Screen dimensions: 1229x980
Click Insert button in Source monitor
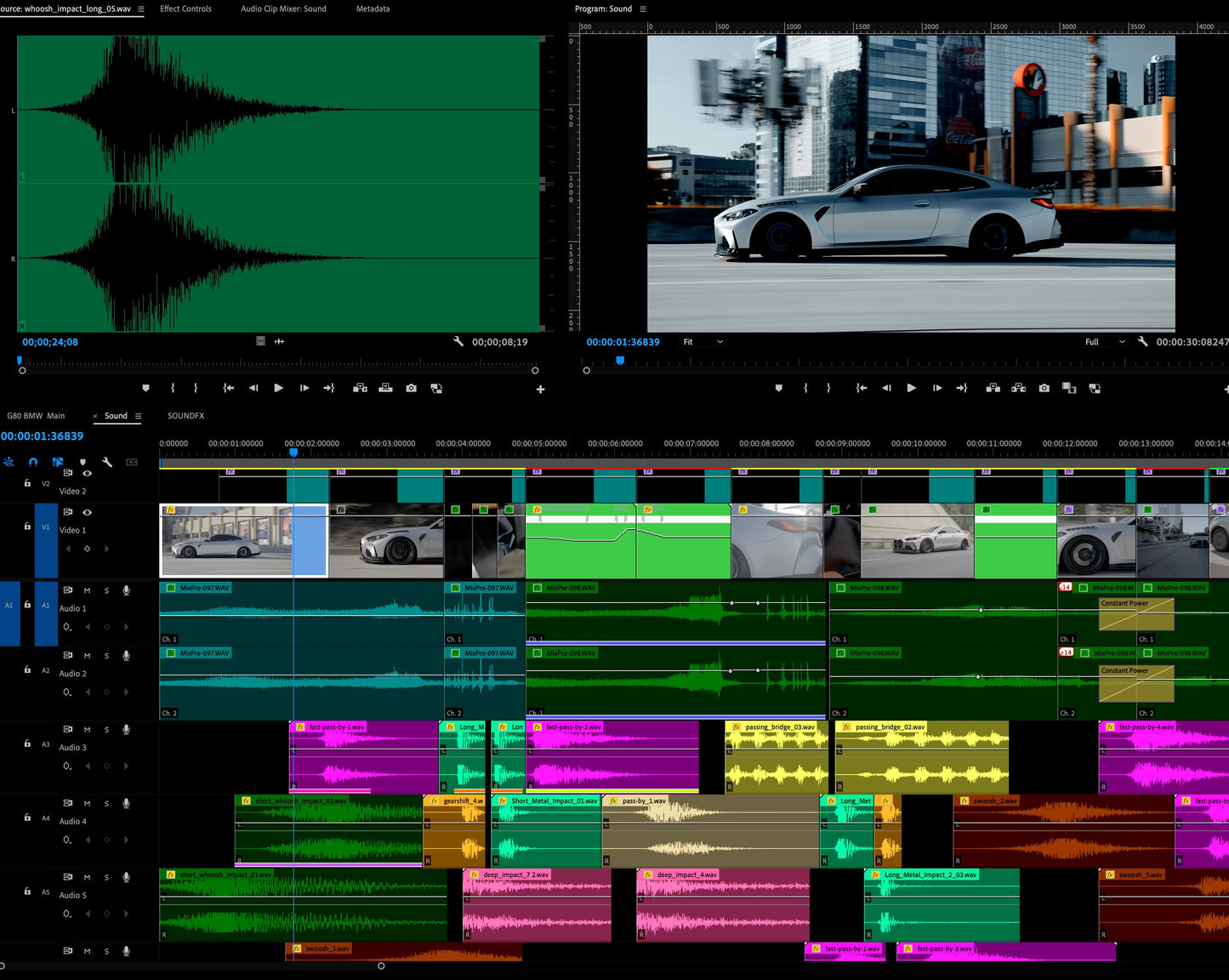pyautogui.click(x=360, y=388)
